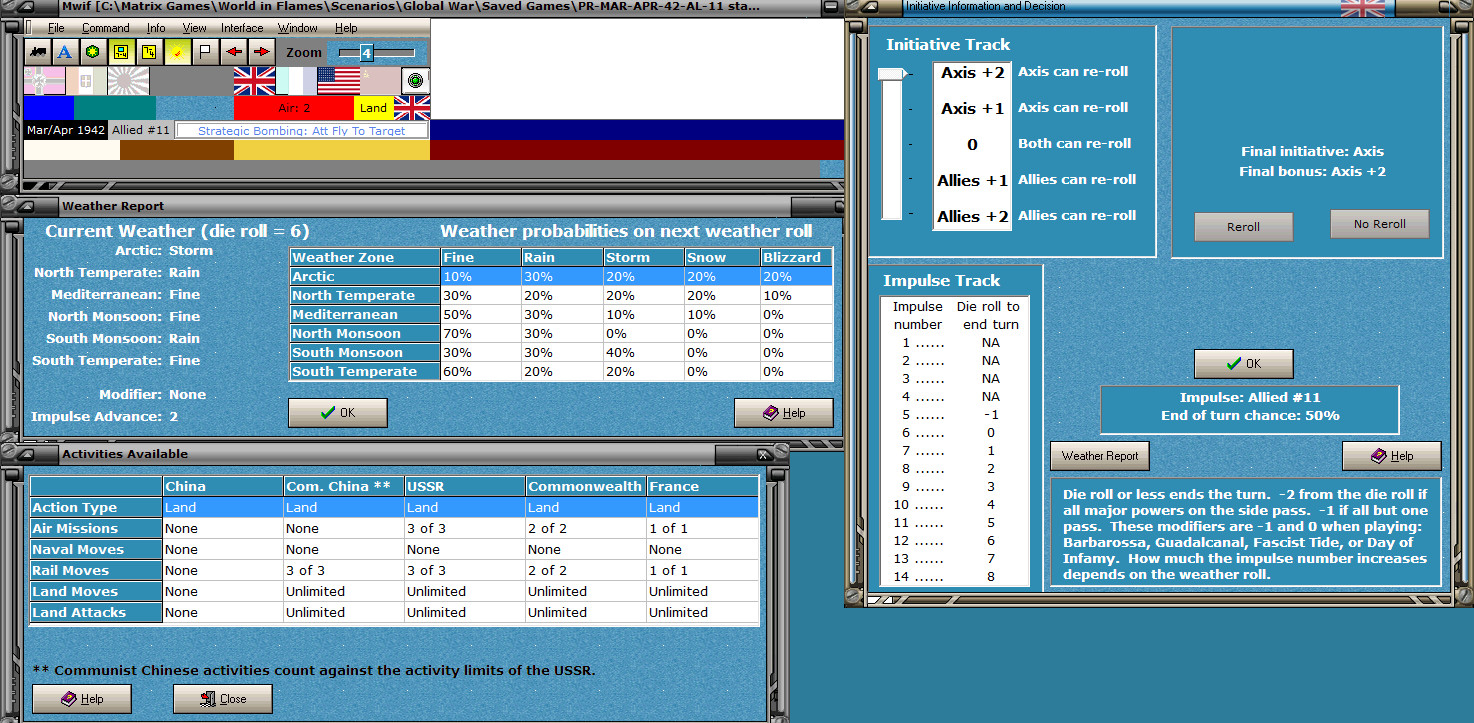Click the Commonwealth column header
The image size is (1474, 723).
(586, 487)
